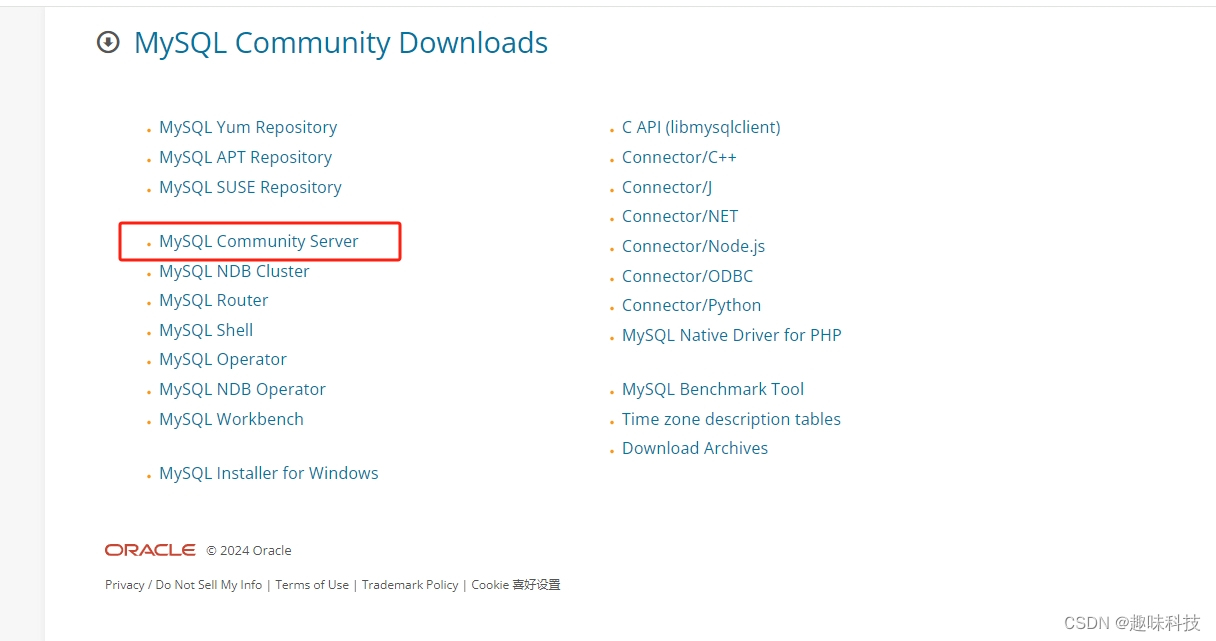Screen dimensions: 1216x641
Task: Open the Privacy / Do Not Sell My Info link
Action: click(183, 585)
